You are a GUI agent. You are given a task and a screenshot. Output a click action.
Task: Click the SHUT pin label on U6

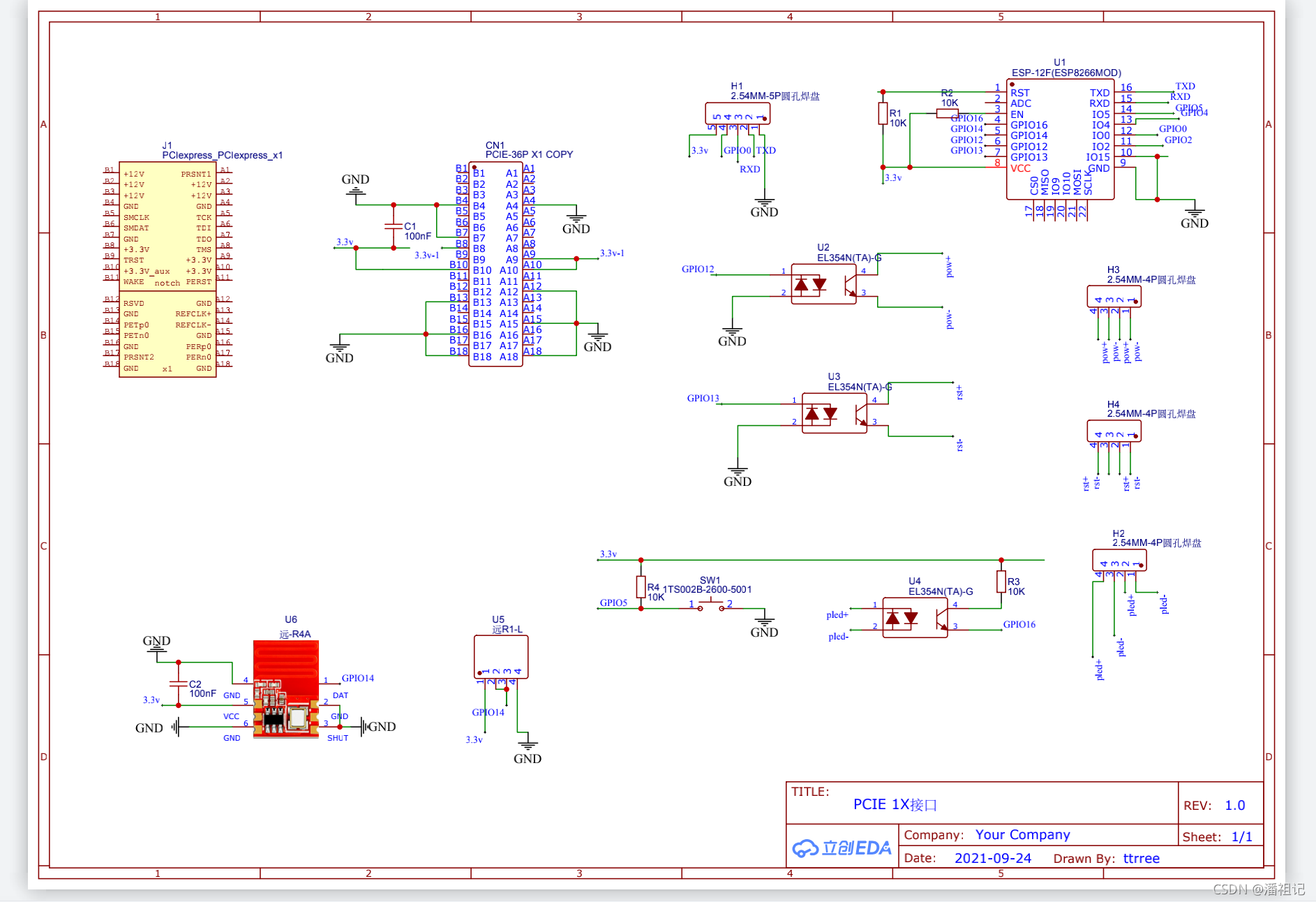[338, 738]
